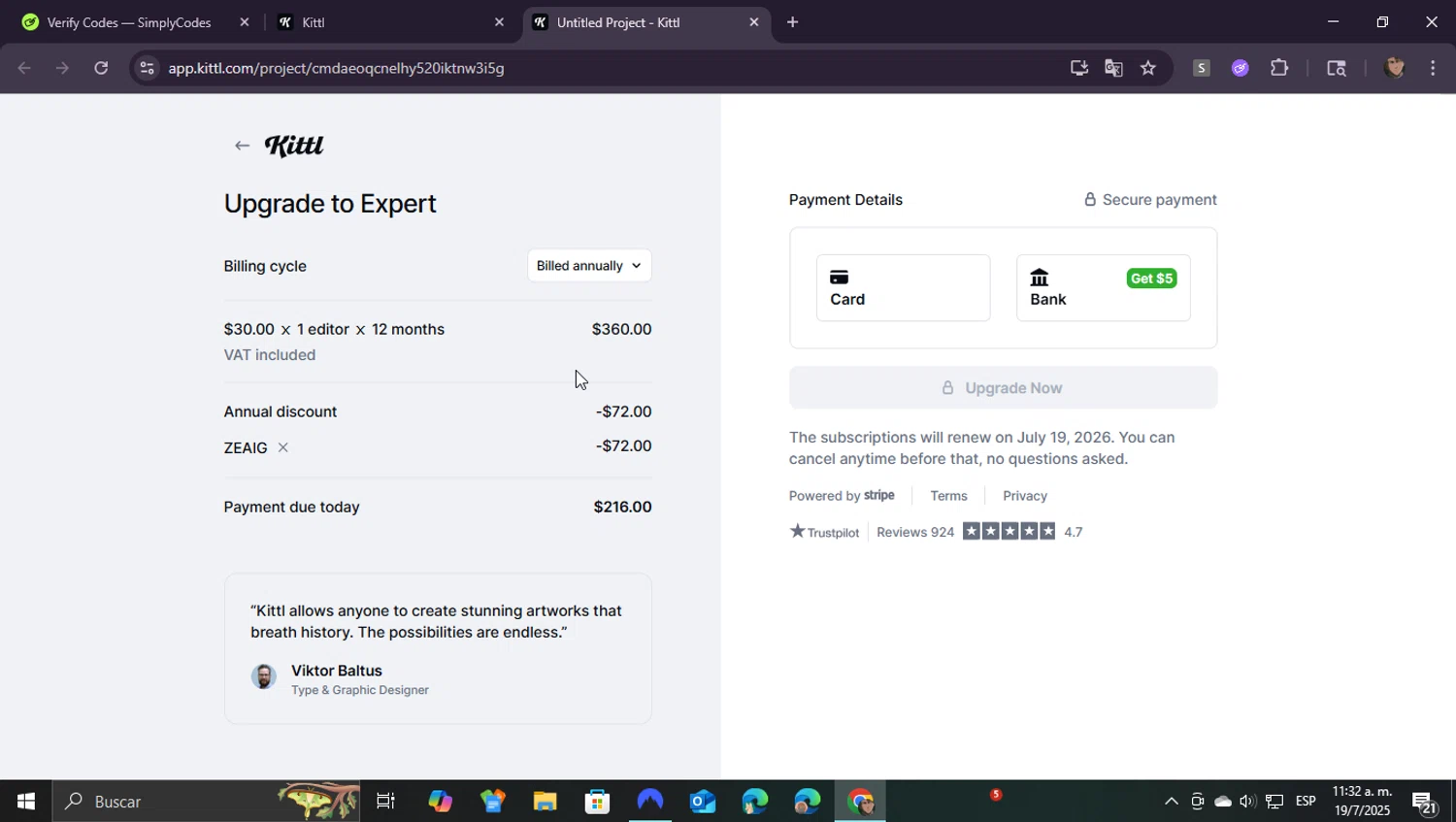Reload the page
This screenshot has width=1456, height=822.
point(101,68)
